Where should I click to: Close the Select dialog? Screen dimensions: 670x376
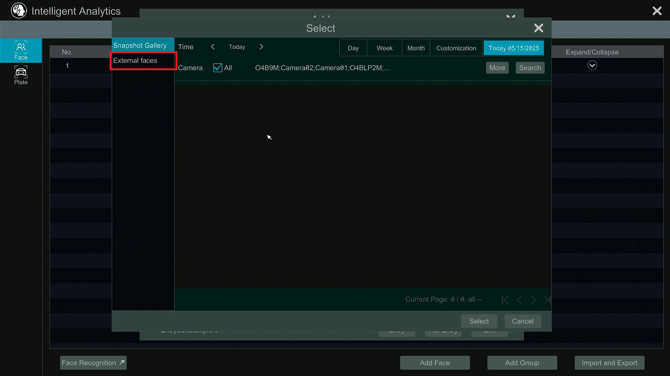(x=538, y=28)
